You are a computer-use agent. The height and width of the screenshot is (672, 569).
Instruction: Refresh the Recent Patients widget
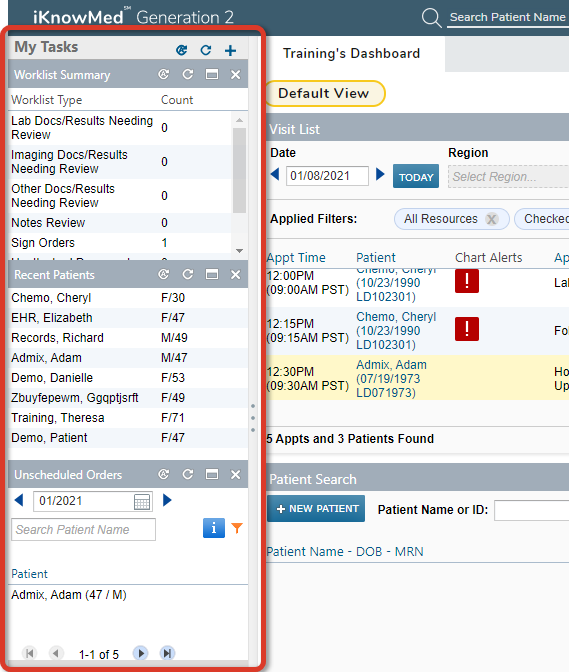pyautogui.click(x=188, y=274)
